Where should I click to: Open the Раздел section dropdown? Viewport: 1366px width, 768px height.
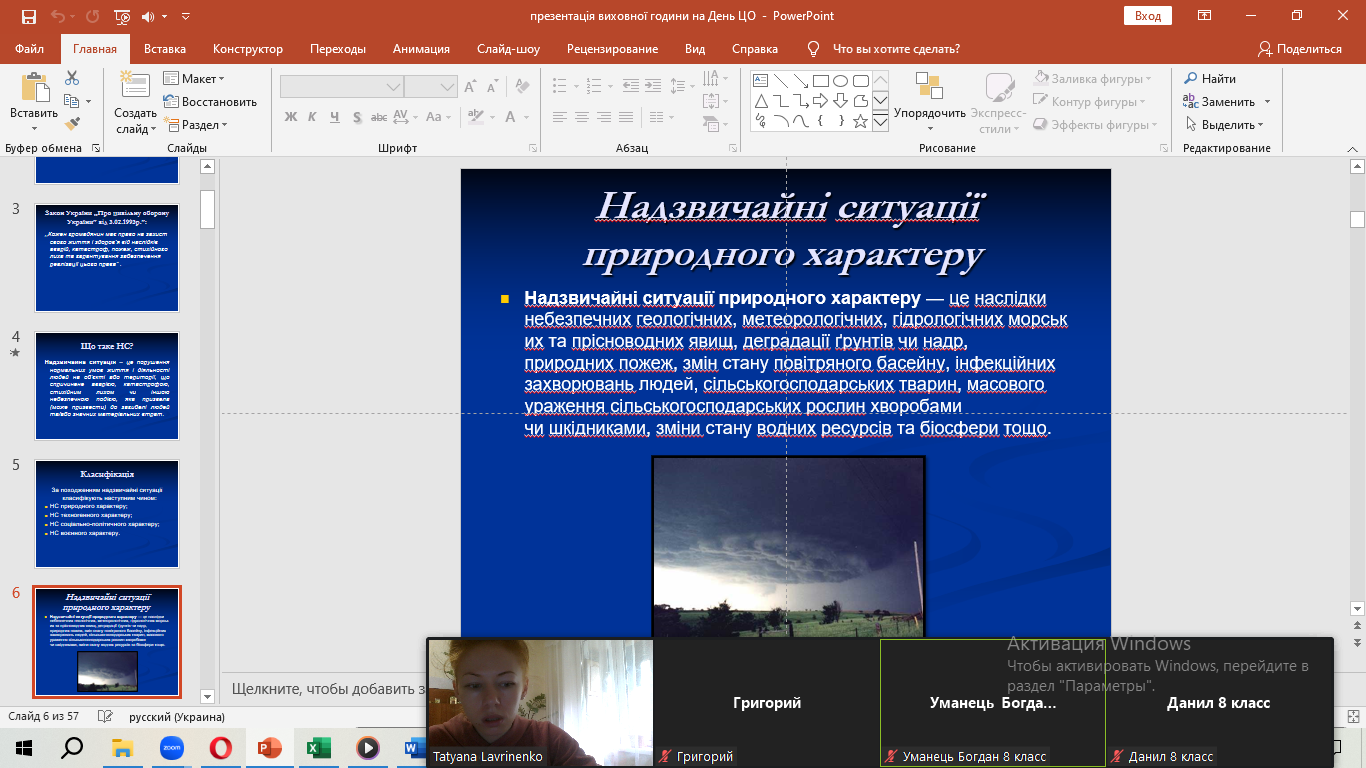click(x=197, y=125)
